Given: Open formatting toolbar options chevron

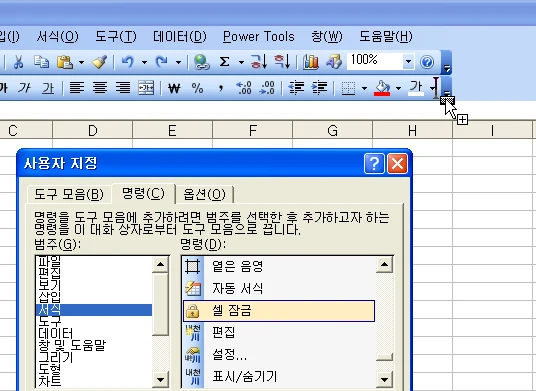Looking at the screenshot, I should (x=446, y=88).
